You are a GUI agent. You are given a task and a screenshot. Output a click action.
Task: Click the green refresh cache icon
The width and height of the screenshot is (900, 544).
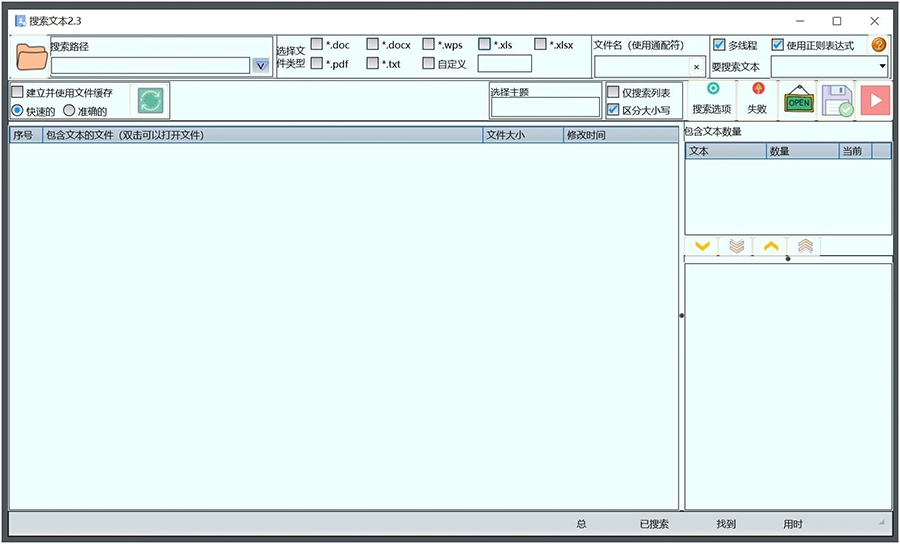150,101
